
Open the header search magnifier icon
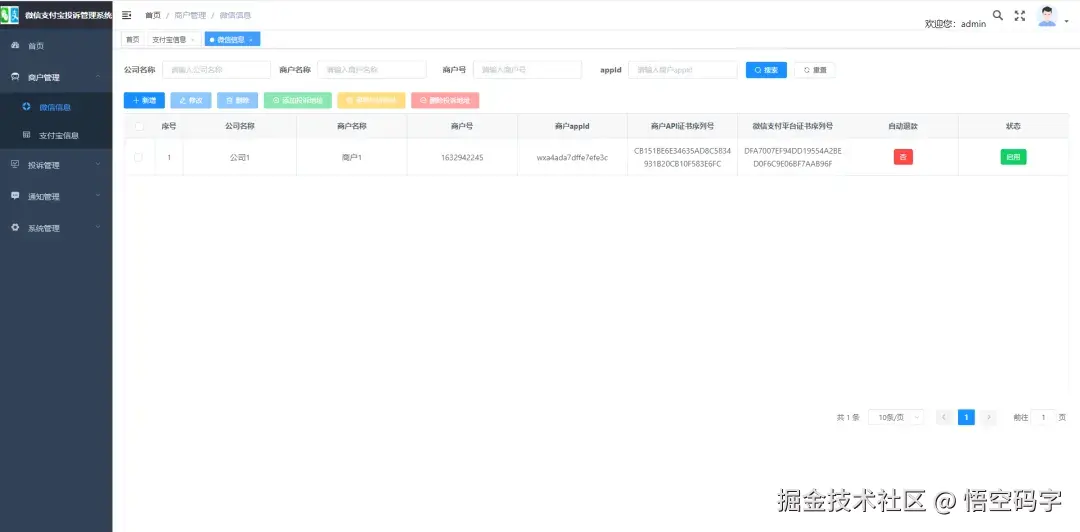[997, 15]
